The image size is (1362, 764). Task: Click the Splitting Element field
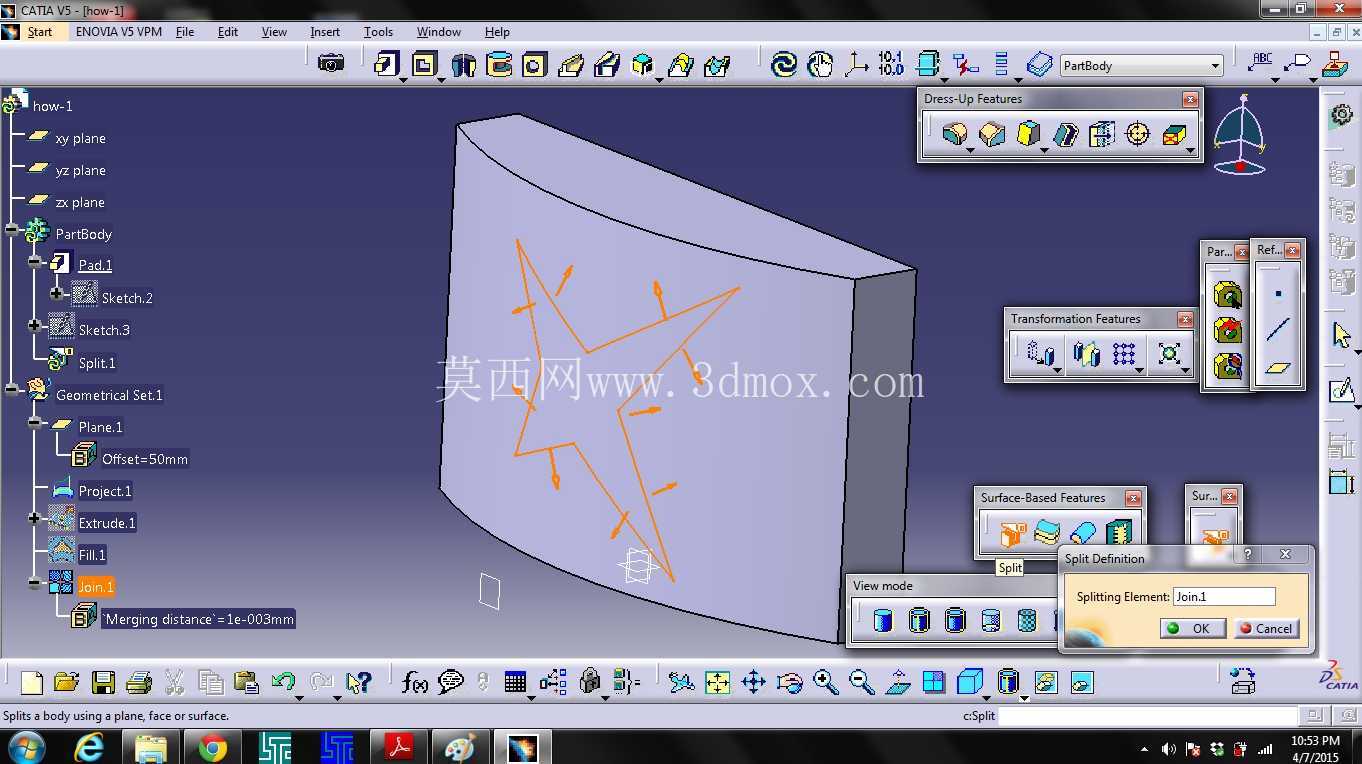tap(1224, 596)
